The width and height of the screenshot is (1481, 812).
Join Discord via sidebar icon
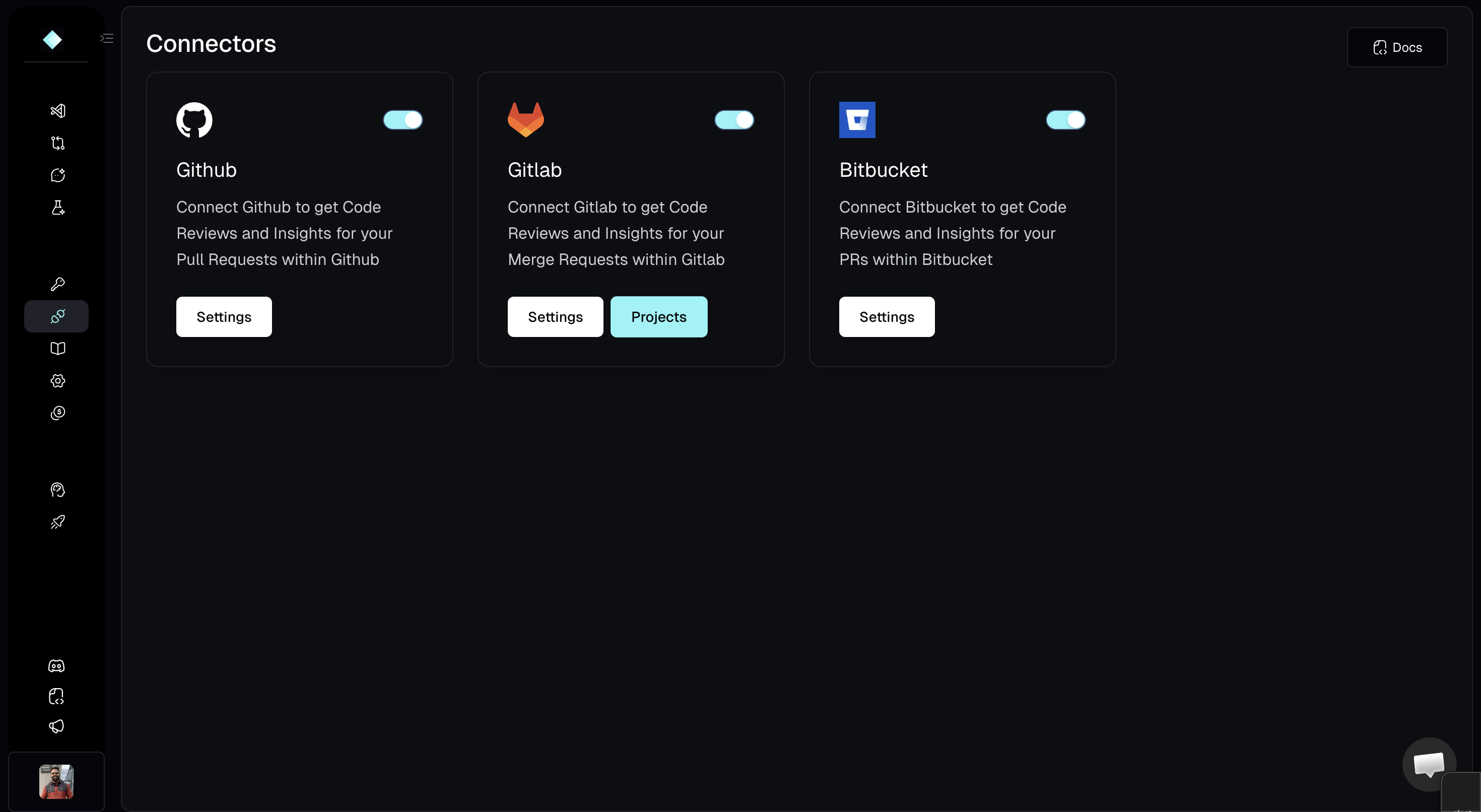click(x=57, y=666)
